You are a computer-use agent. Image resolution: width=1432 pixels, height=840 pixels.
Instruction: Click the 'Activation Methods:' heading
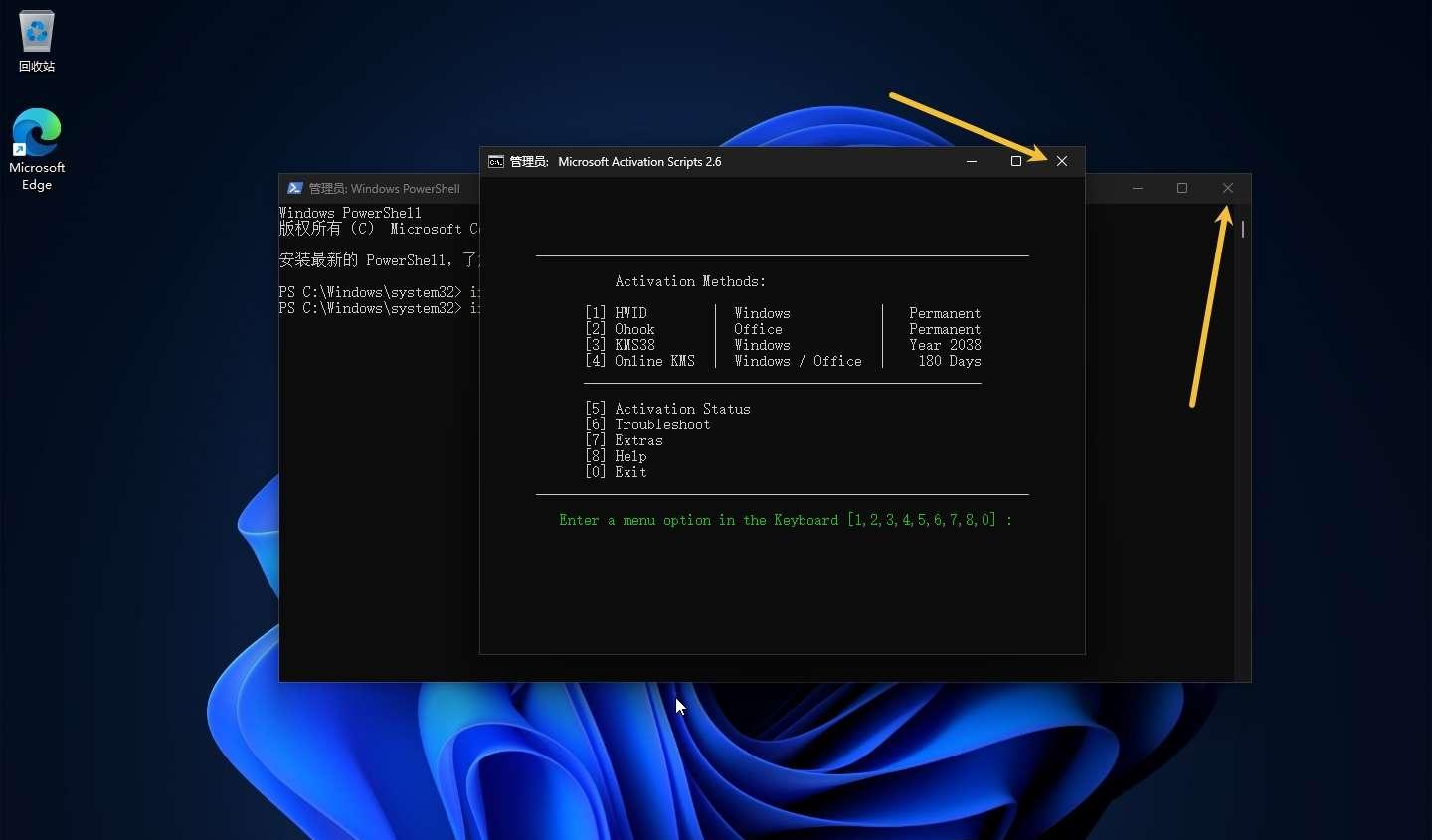point(690,281)
